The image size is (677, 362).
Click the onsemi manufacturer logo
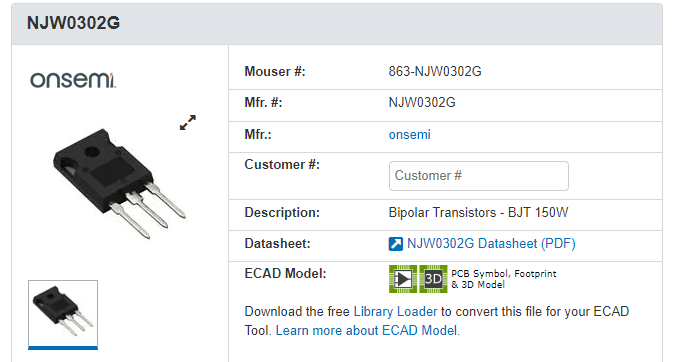click(x=73, y=80)
